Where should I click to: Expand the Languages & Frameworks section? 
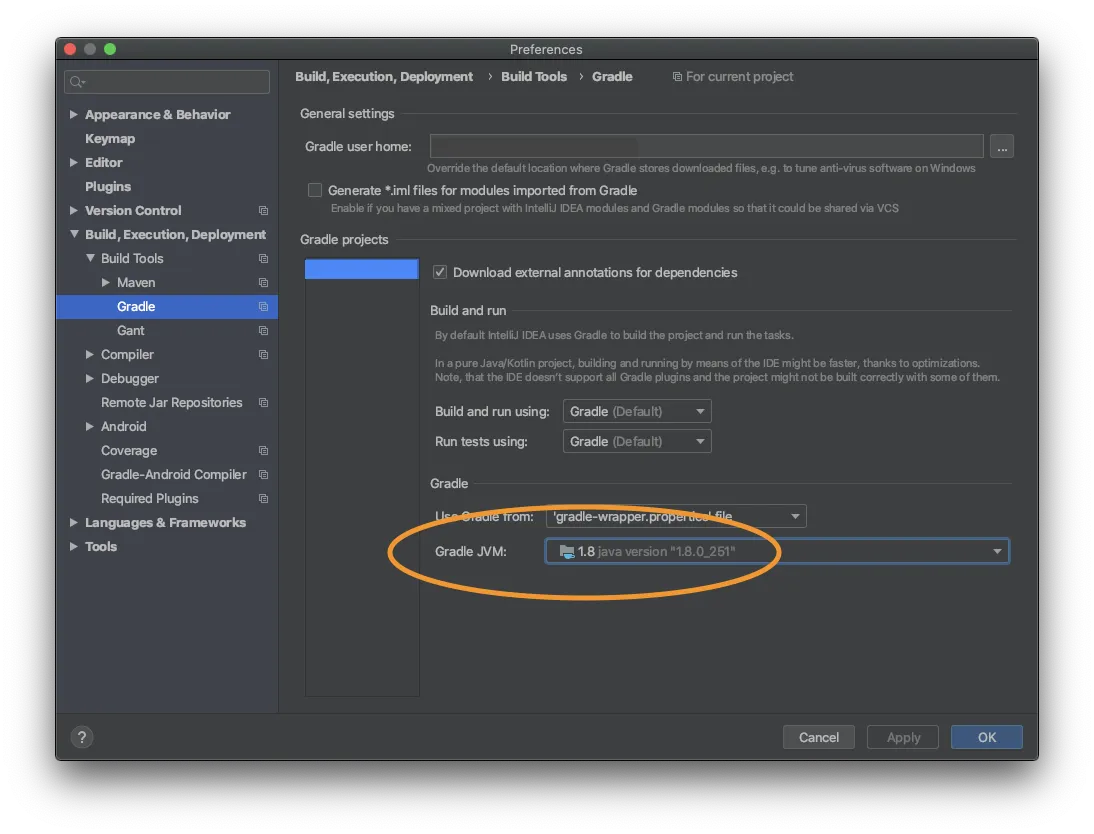[x=74, y=523]
